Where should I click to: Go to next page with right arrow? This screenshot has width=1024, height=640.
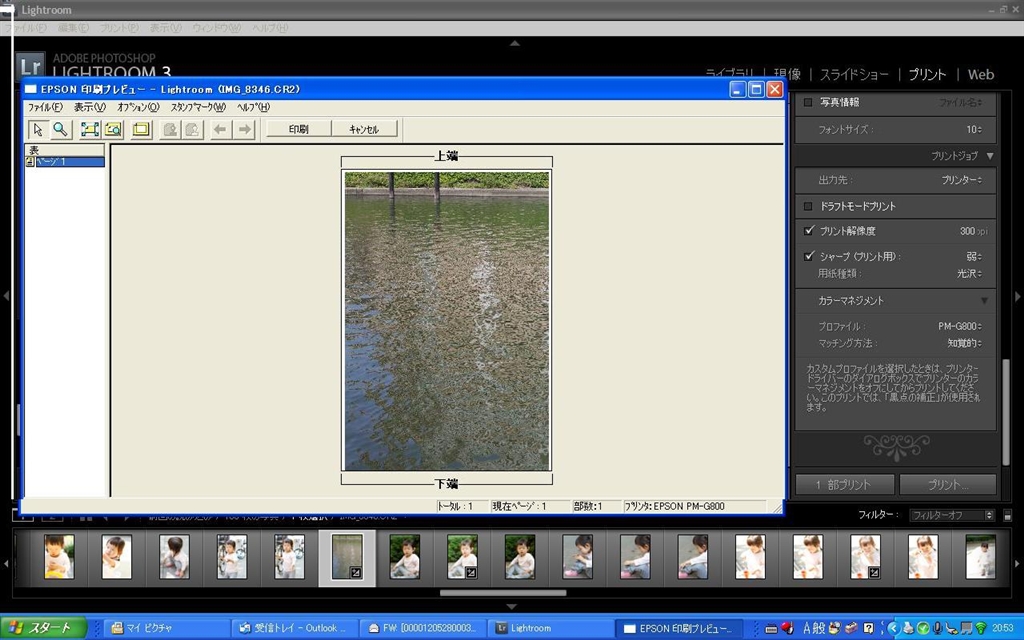click(244, 129)
